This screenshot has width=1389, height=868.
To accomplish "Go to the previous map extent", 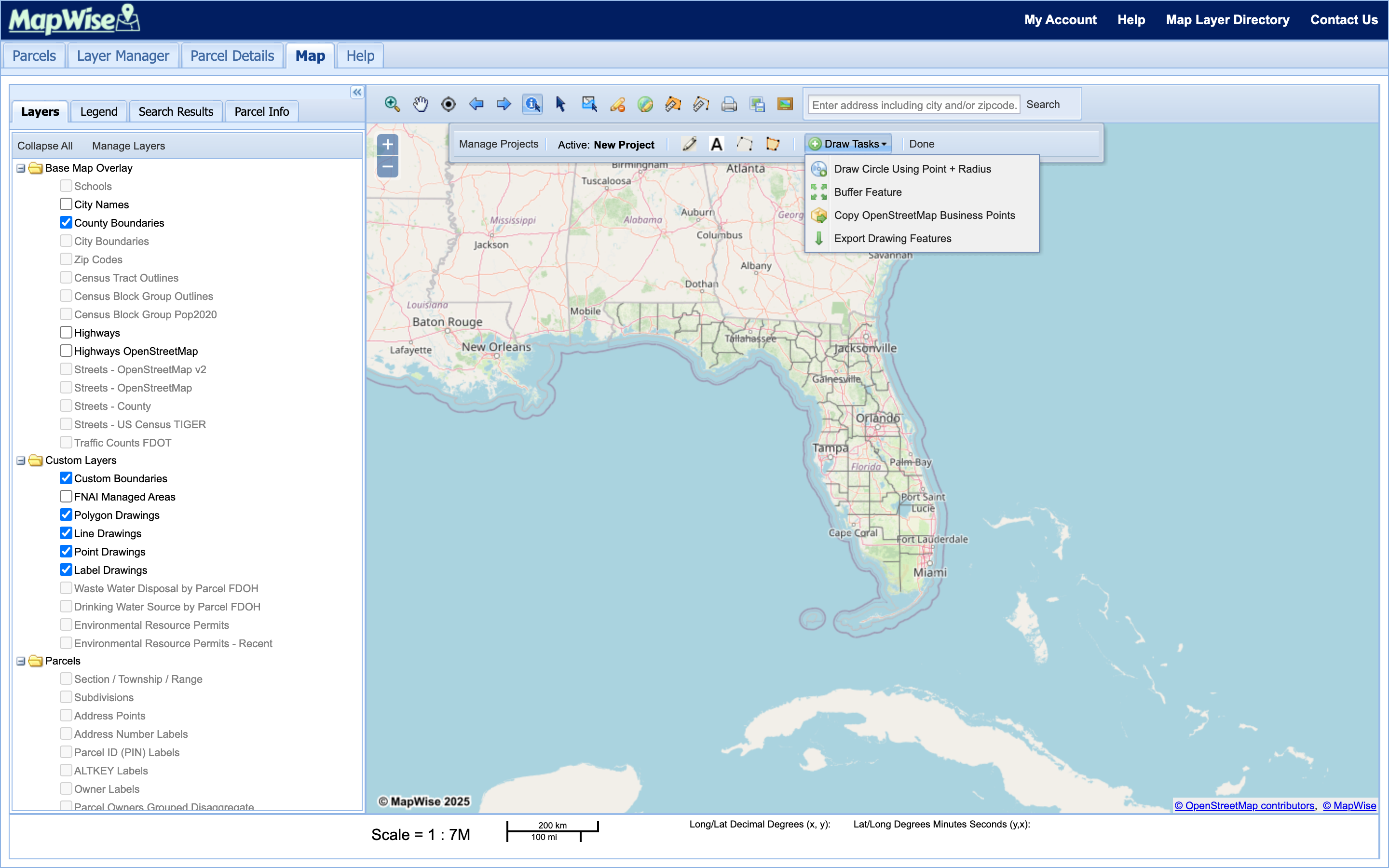I will tap(477, 104).
